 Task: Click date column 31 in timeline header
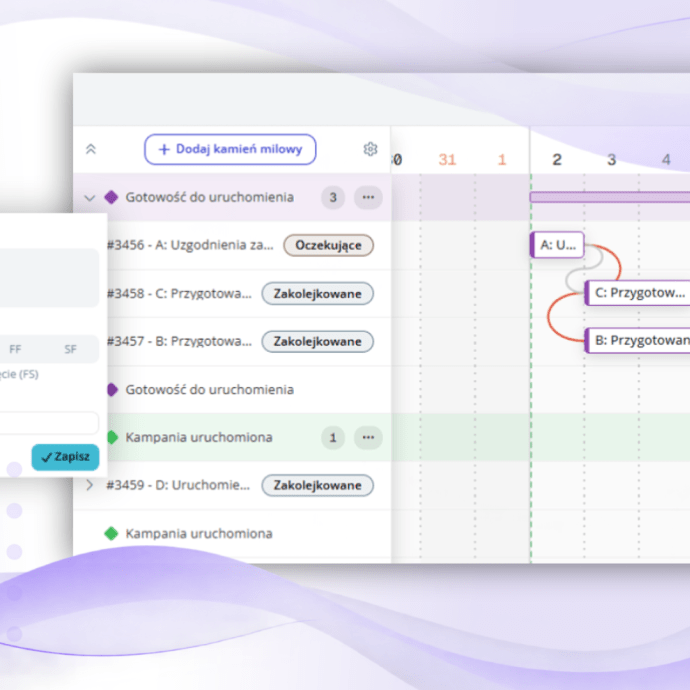coord(447,159)
